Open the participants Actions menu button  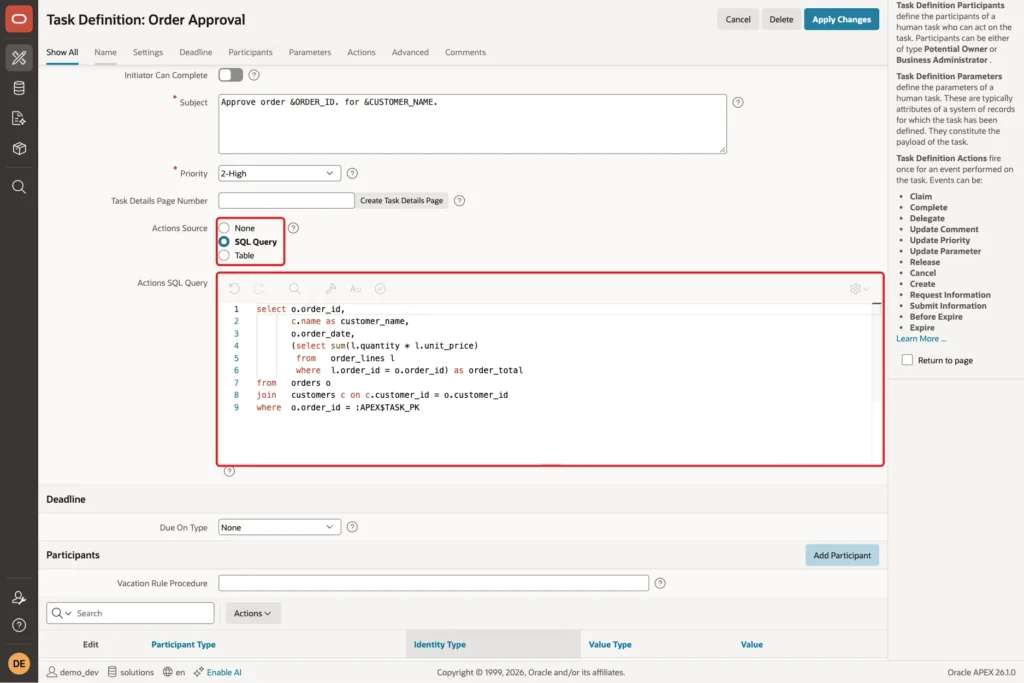(253, 613)
